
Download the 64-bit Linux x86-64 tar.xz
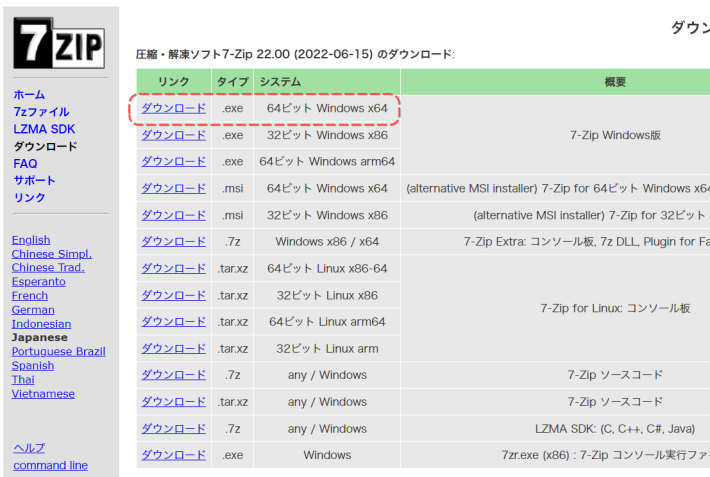tap(173, 268)
